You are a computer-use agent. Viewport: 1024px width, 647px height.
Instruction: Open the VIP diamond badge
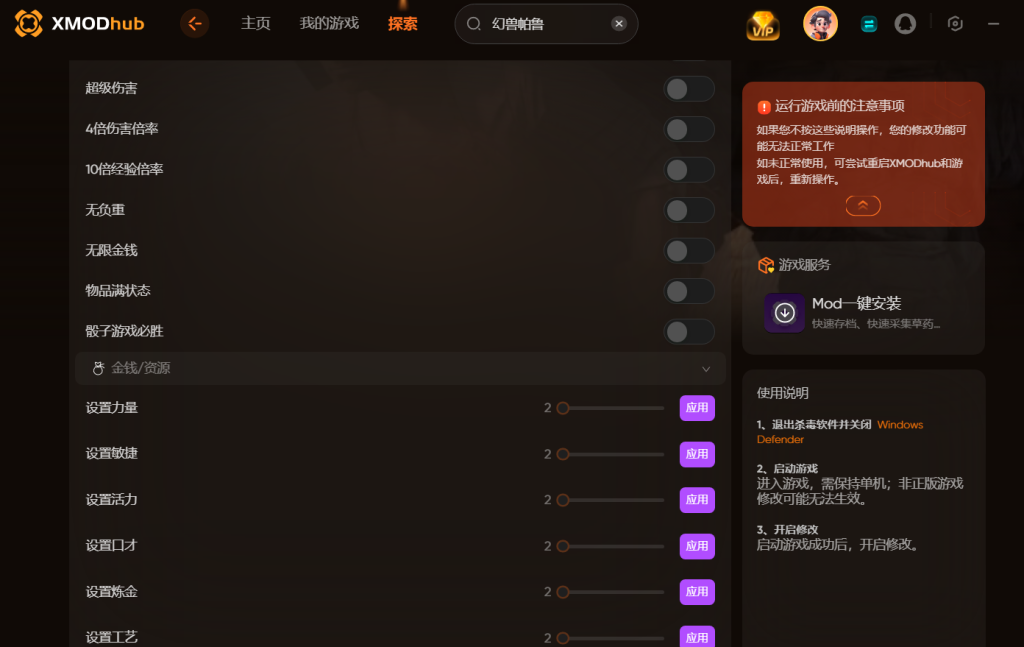(x=763, y=25)
